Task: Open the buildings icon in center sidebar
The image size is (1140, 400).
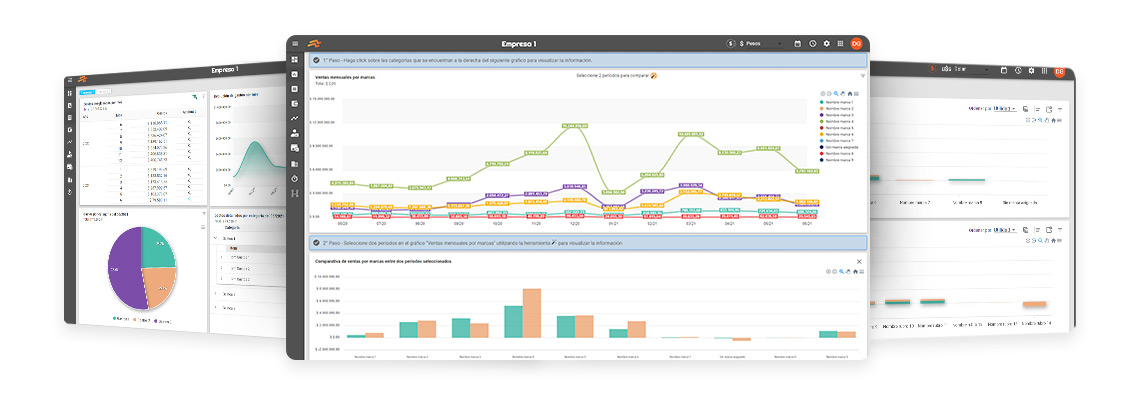Action: click(295, 164)
